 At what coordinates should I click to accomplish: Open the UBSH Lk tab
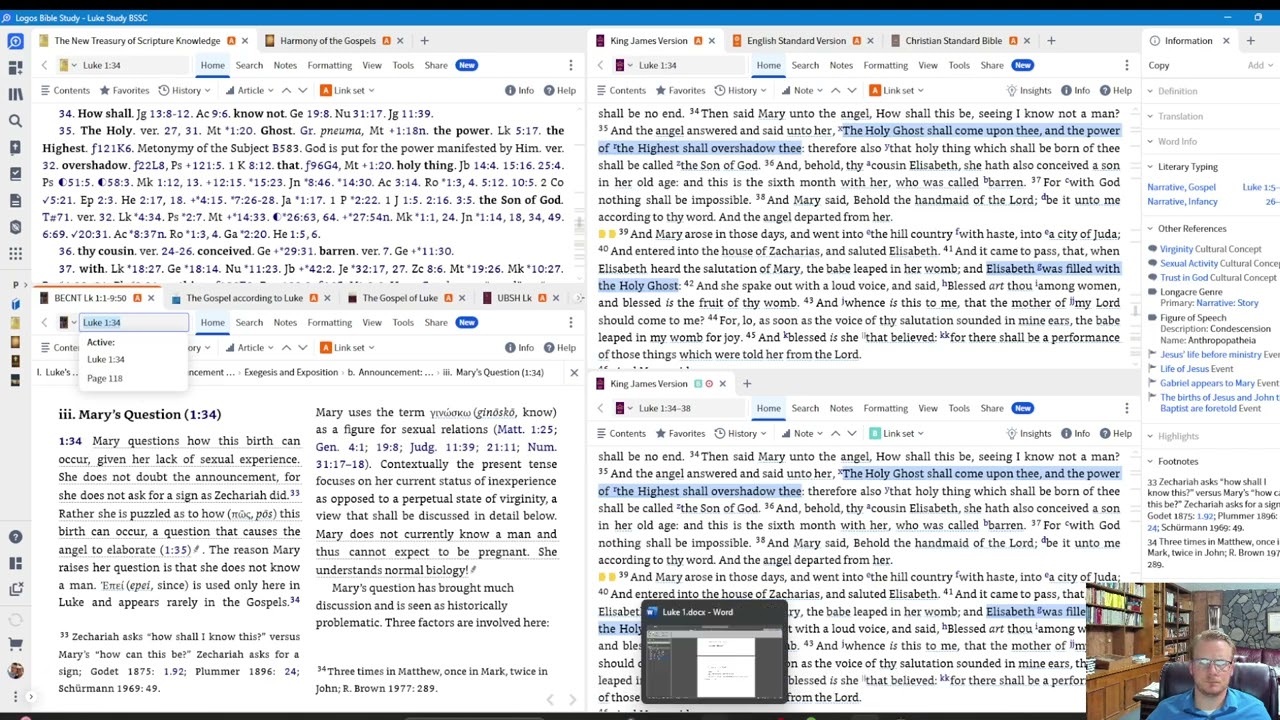click(x=514, y=298)
